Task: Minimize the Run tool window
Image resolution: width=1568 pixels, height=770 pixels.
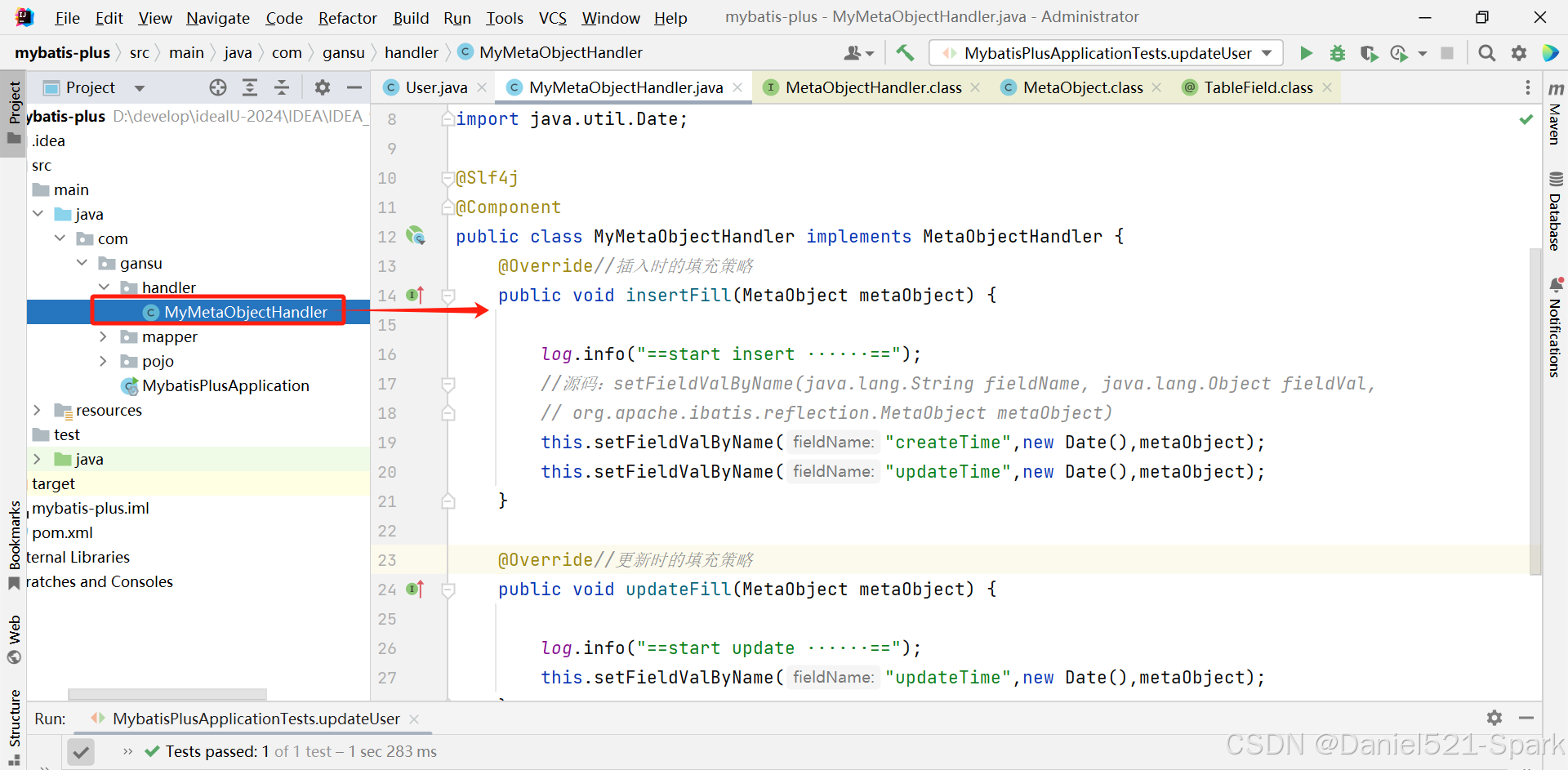Action: click(x=1526, y=718)
